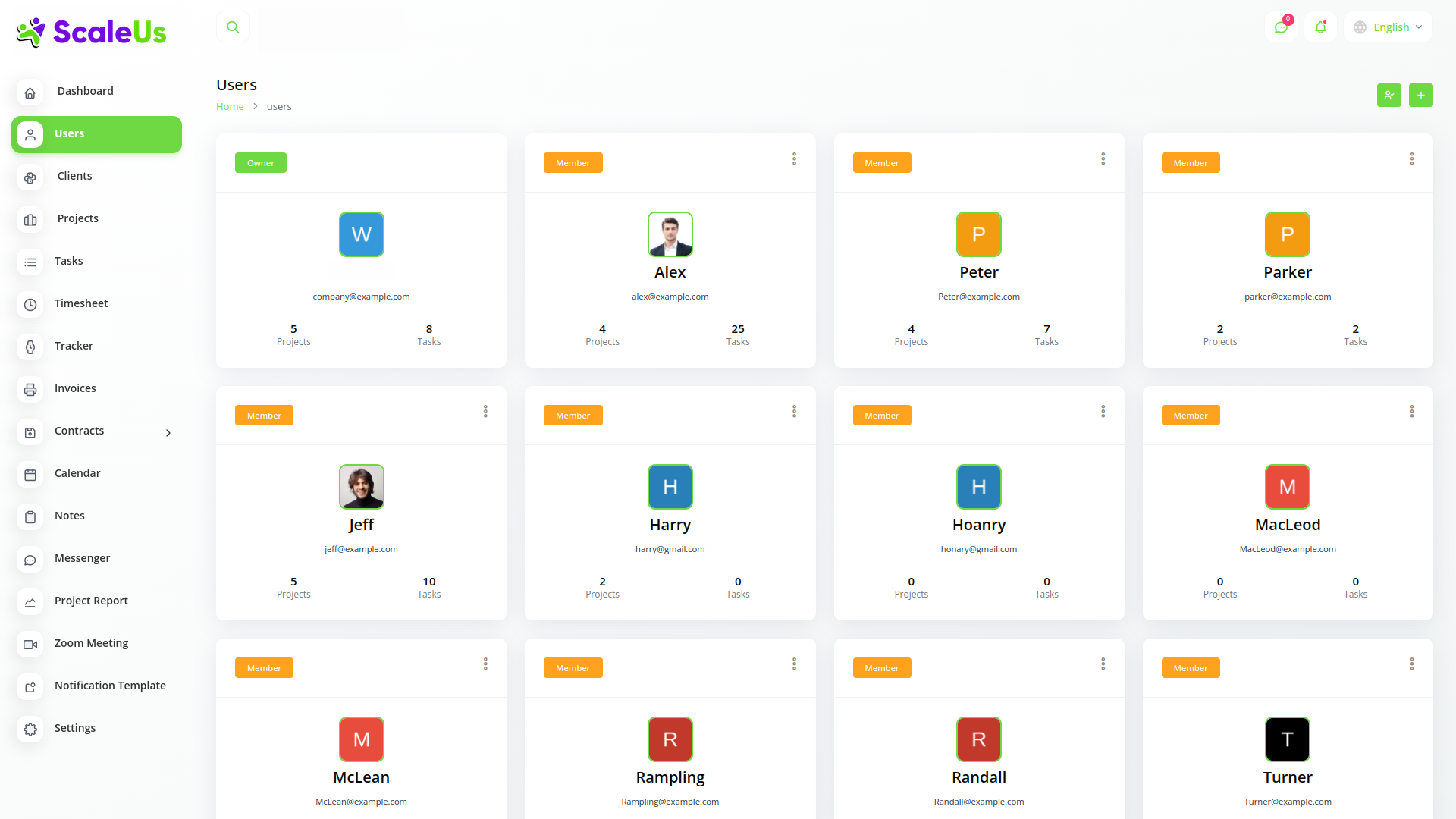Click the search magnifier icon
Screen dimensions: 1456x819
click(233, 27)
